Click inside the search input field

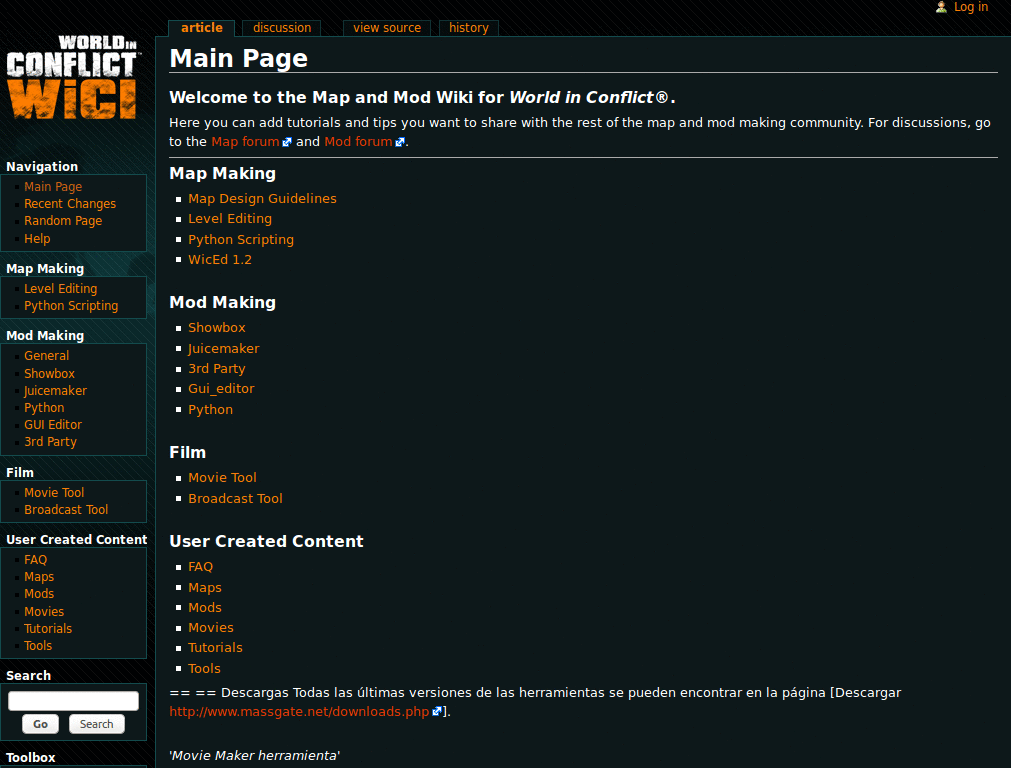[72, 699]
